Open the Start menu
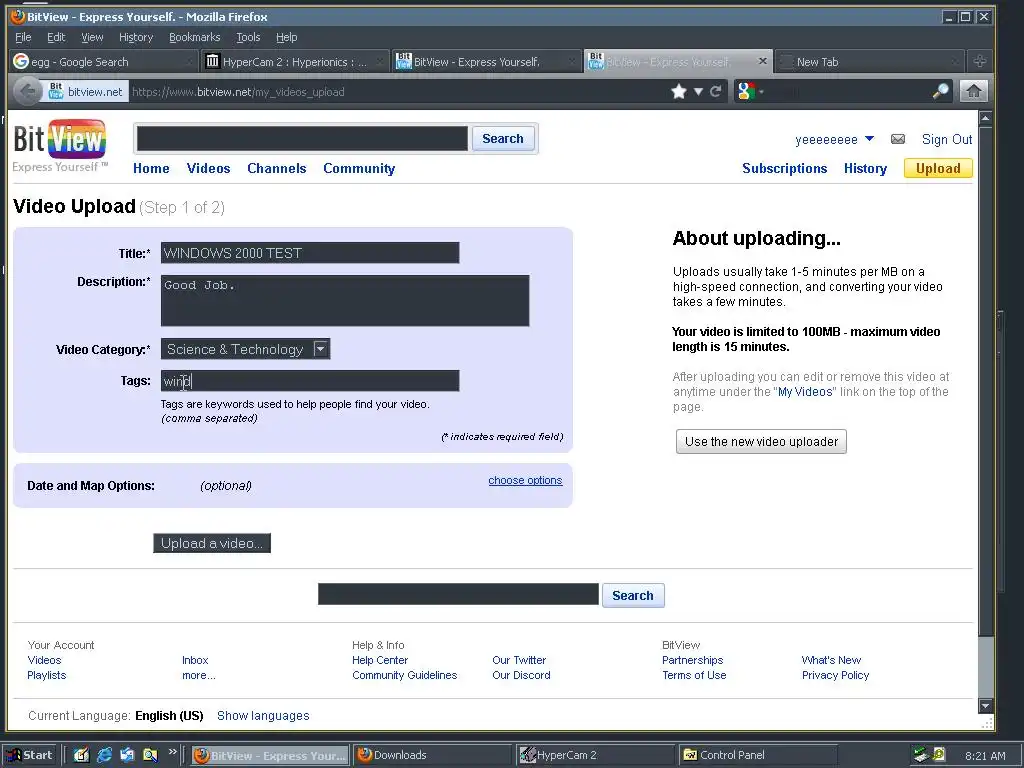The image size is (1024, 768). click(x=29, y=755)
